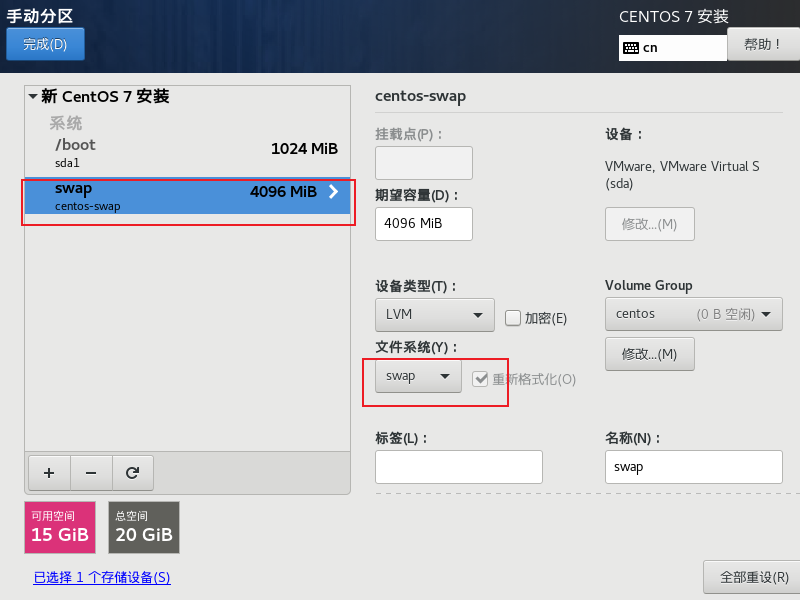
Task: Click the keyboard layout icon next to cn
Action: point(631,48)
